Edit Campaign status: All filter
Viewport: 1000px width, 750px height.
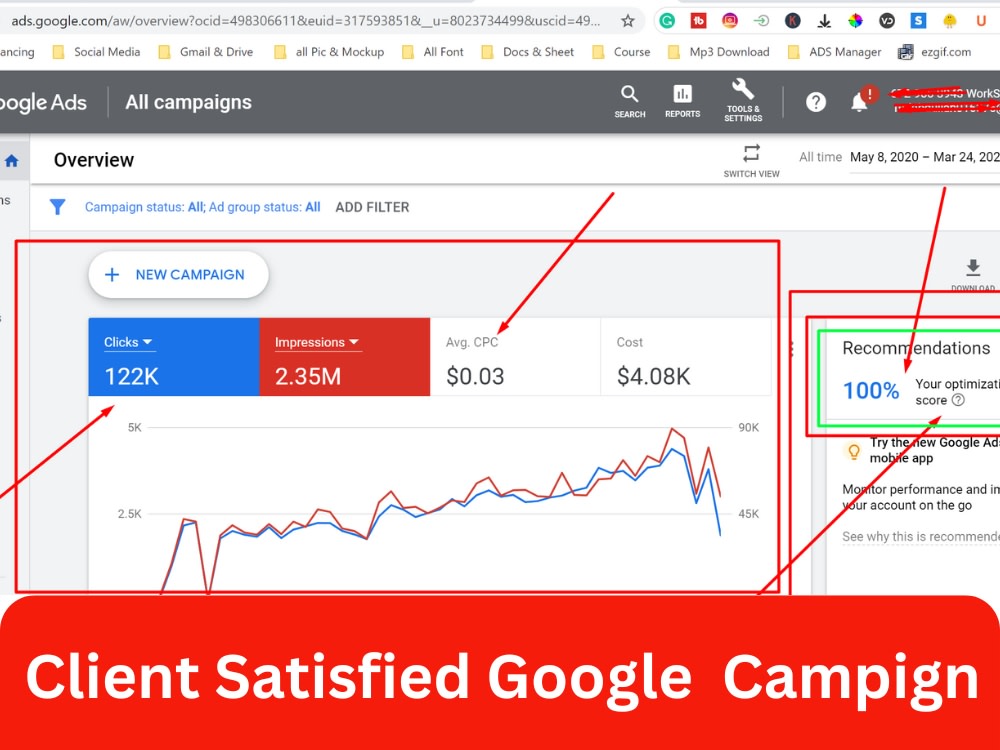pyautogui.click(x=145, y=207)
